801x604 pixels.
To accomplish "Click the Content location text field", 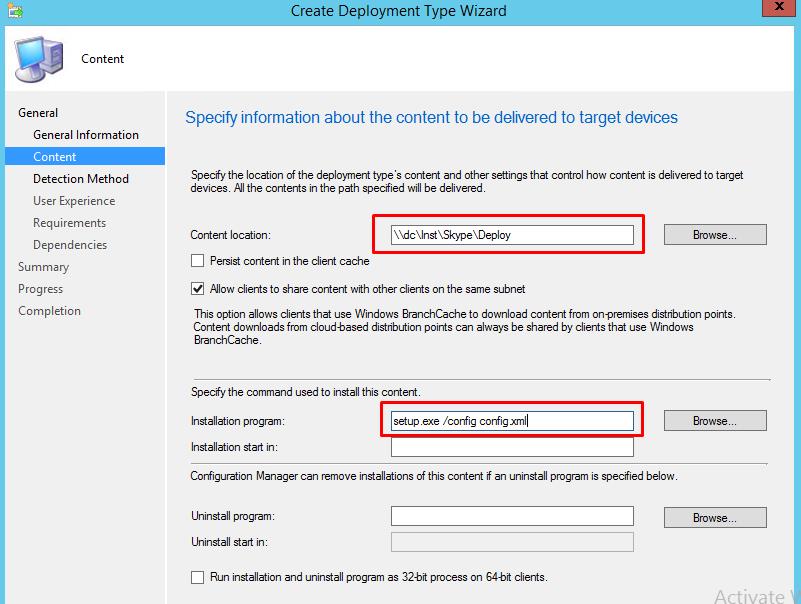I will pos(512,235).
